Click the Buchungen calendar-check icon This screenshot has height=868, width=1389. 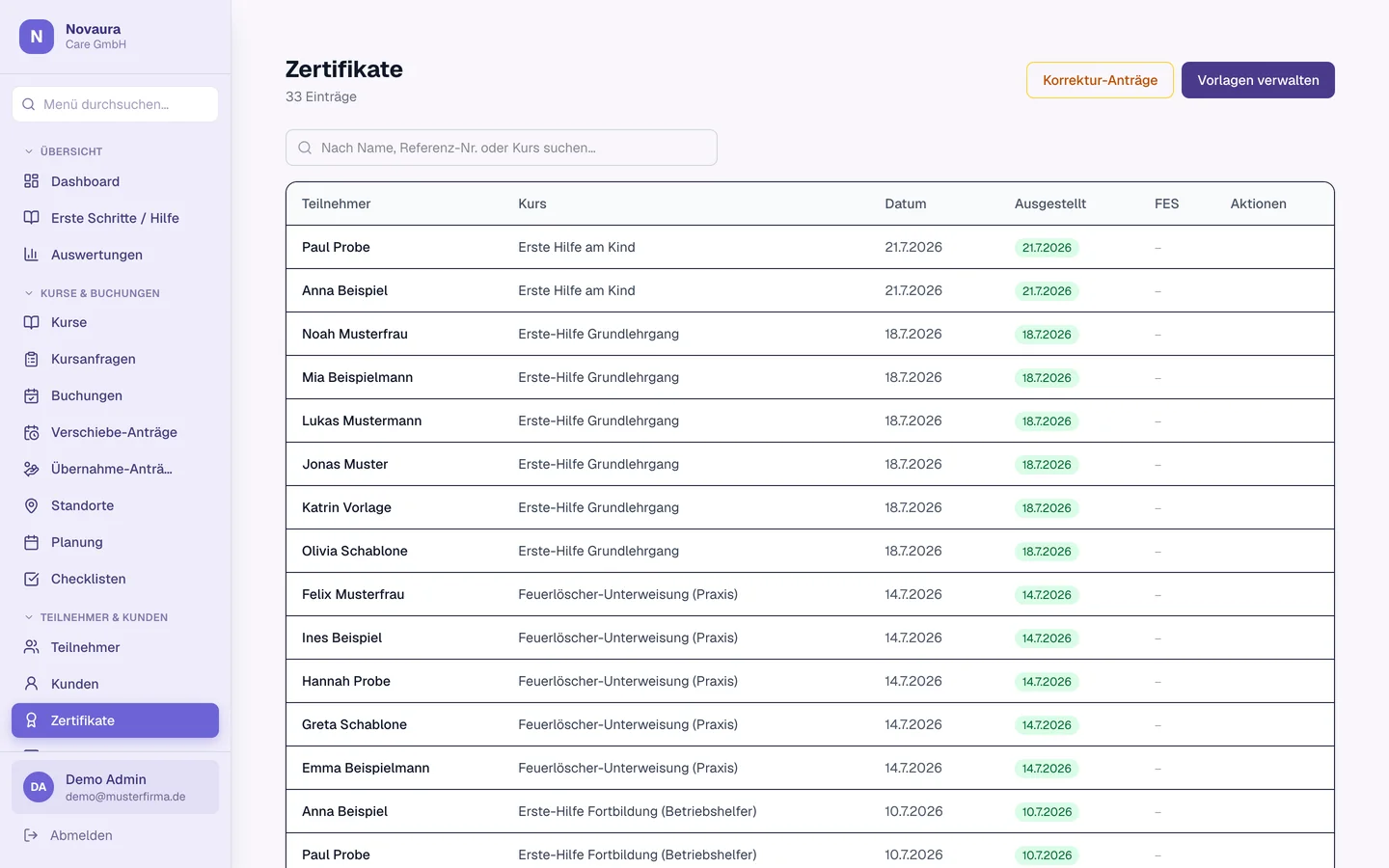coord(31,395)
